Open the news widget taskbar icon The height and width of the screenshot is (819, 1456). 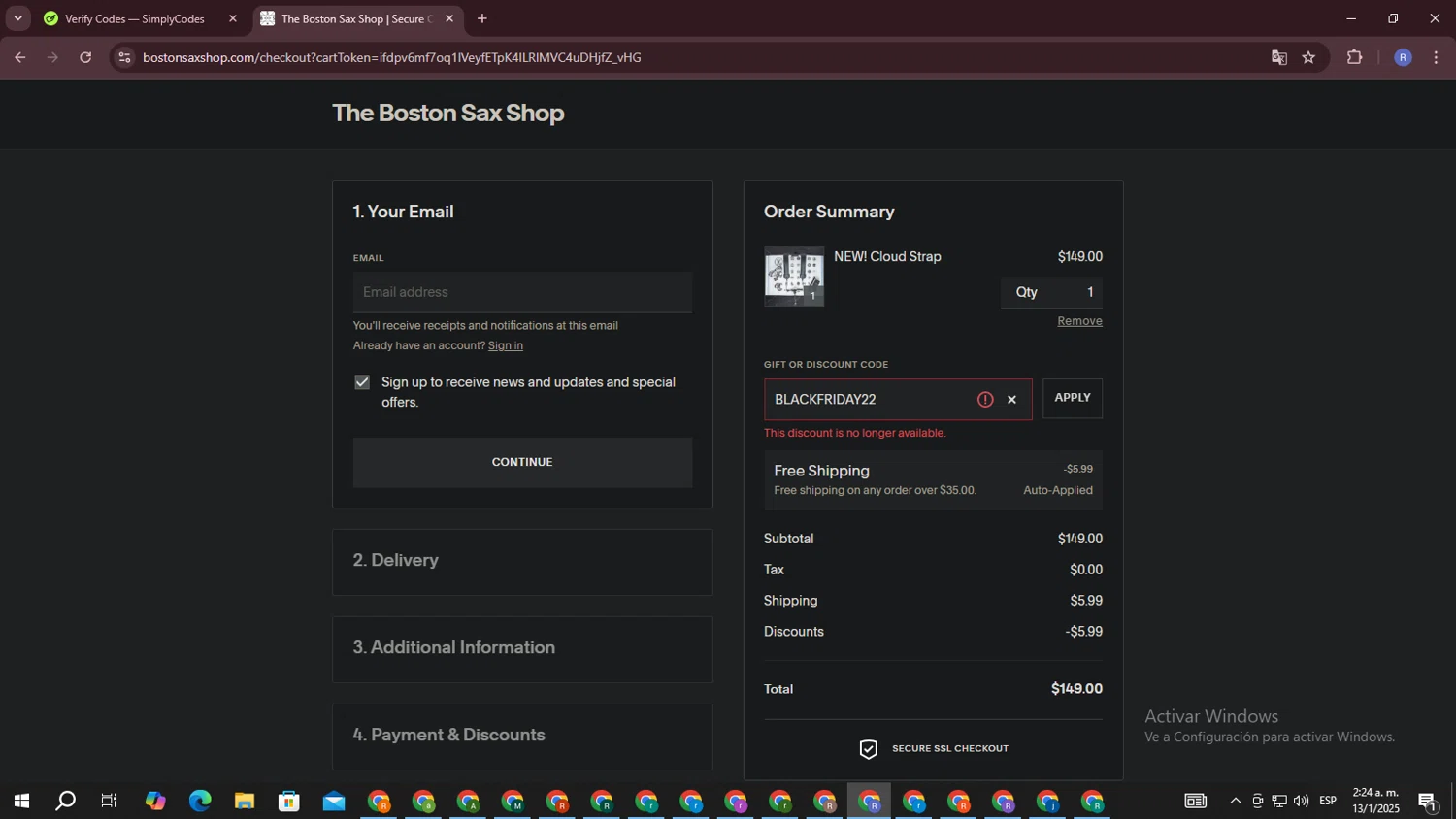pyautogui.click(x=1196, y=802)
